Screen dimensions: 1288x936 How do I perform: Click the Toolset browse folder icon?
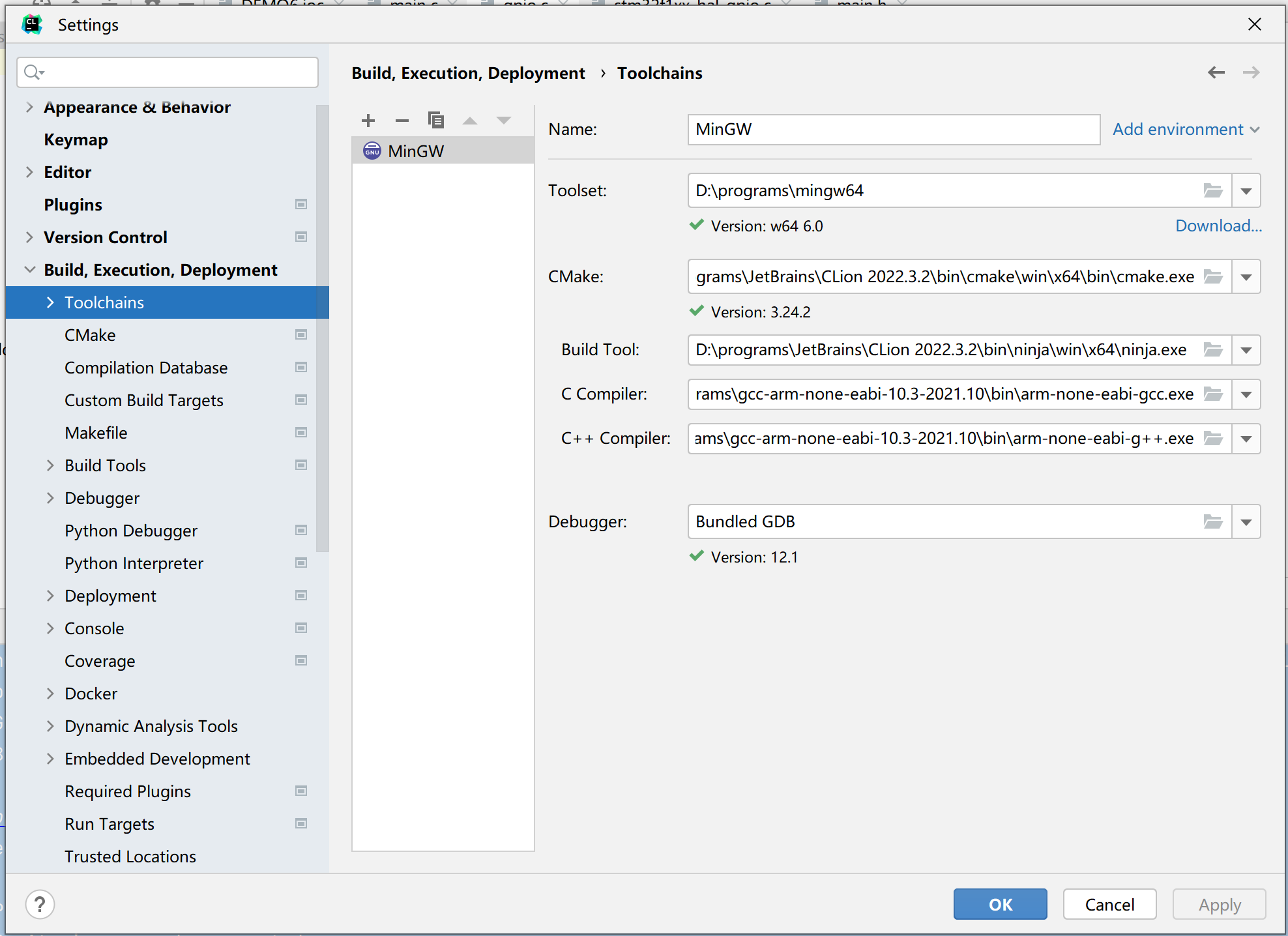[x=1212, y=191]
